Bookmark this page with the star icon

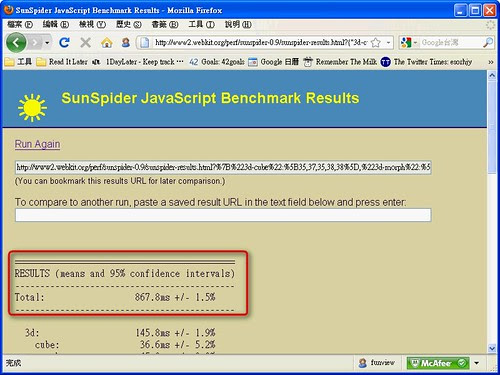[376, 42]
